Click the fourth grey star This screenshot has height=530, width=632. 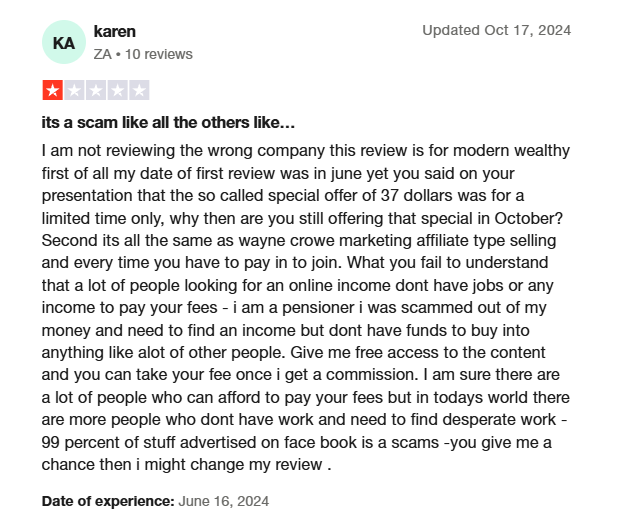tap(118, 90)
